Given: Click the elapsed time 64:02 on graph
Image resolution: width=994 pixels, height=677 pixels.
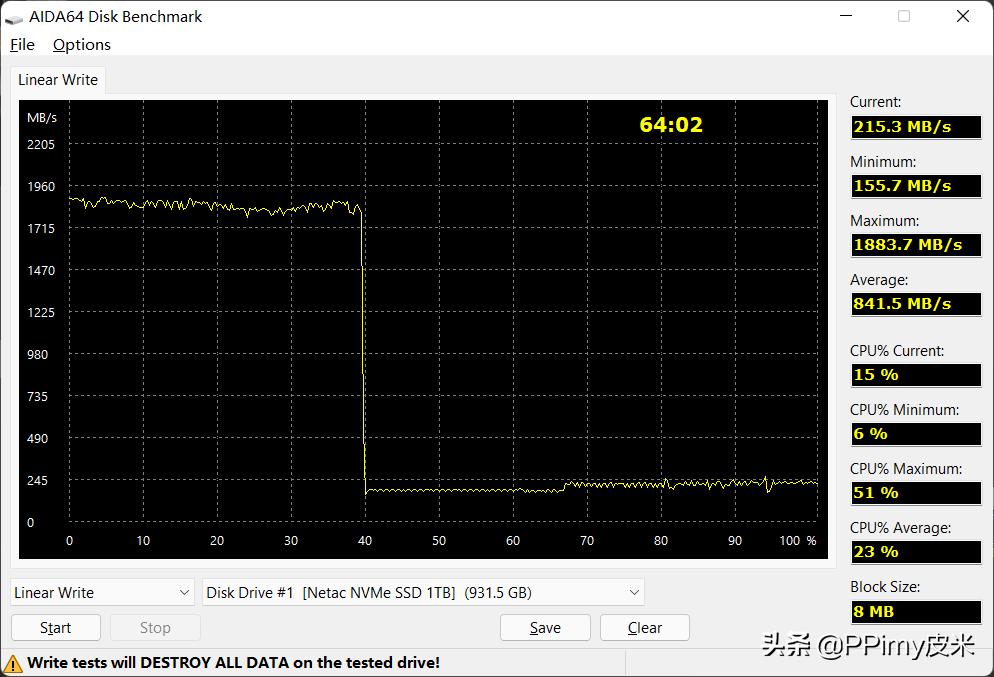Looking at the screenshot, I should [671, 124].
